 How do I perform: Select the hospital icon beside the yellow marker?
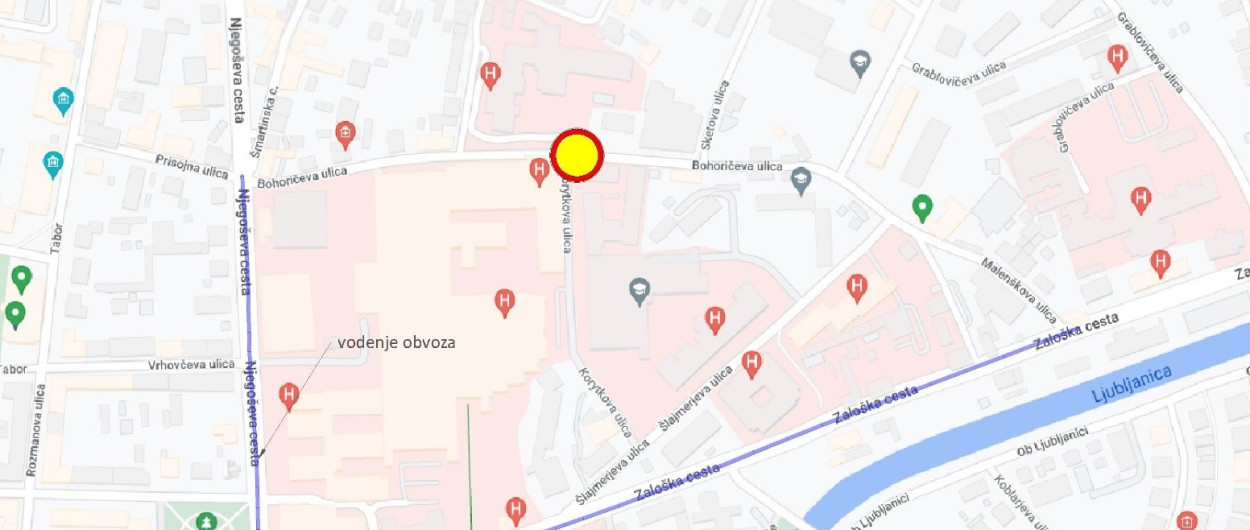pos(540,171)
